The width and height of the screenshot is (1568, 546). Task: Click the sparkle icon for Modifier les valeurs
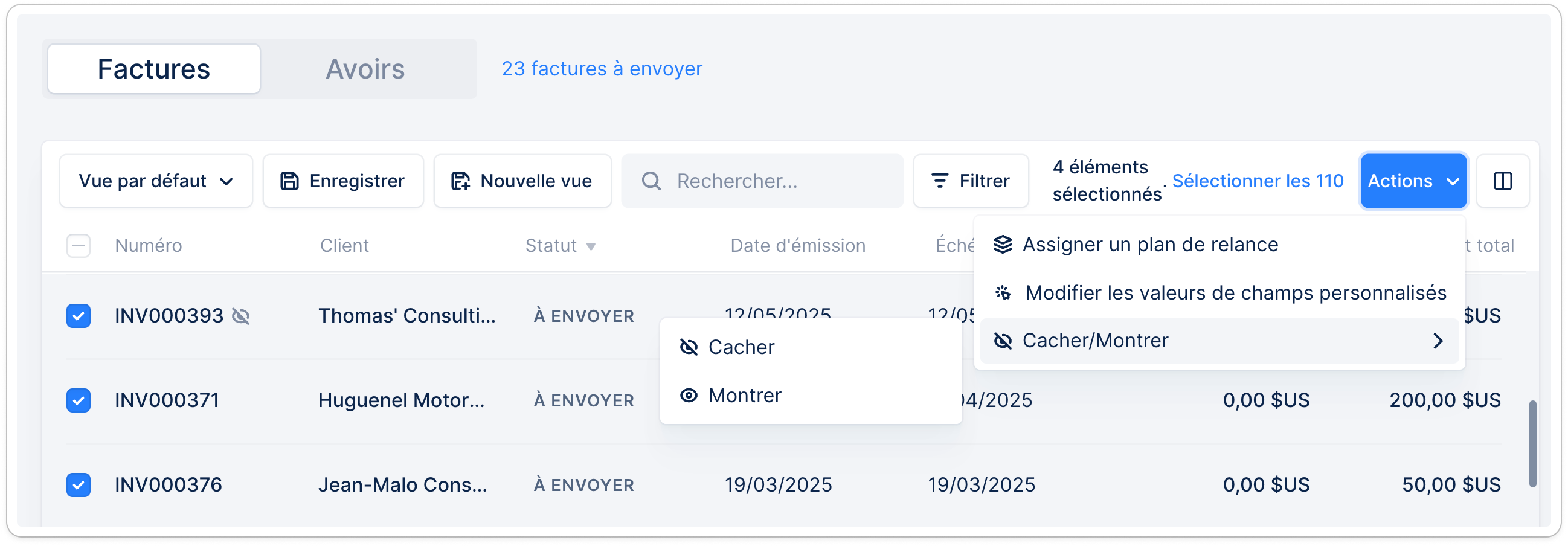pos(1003,293)
